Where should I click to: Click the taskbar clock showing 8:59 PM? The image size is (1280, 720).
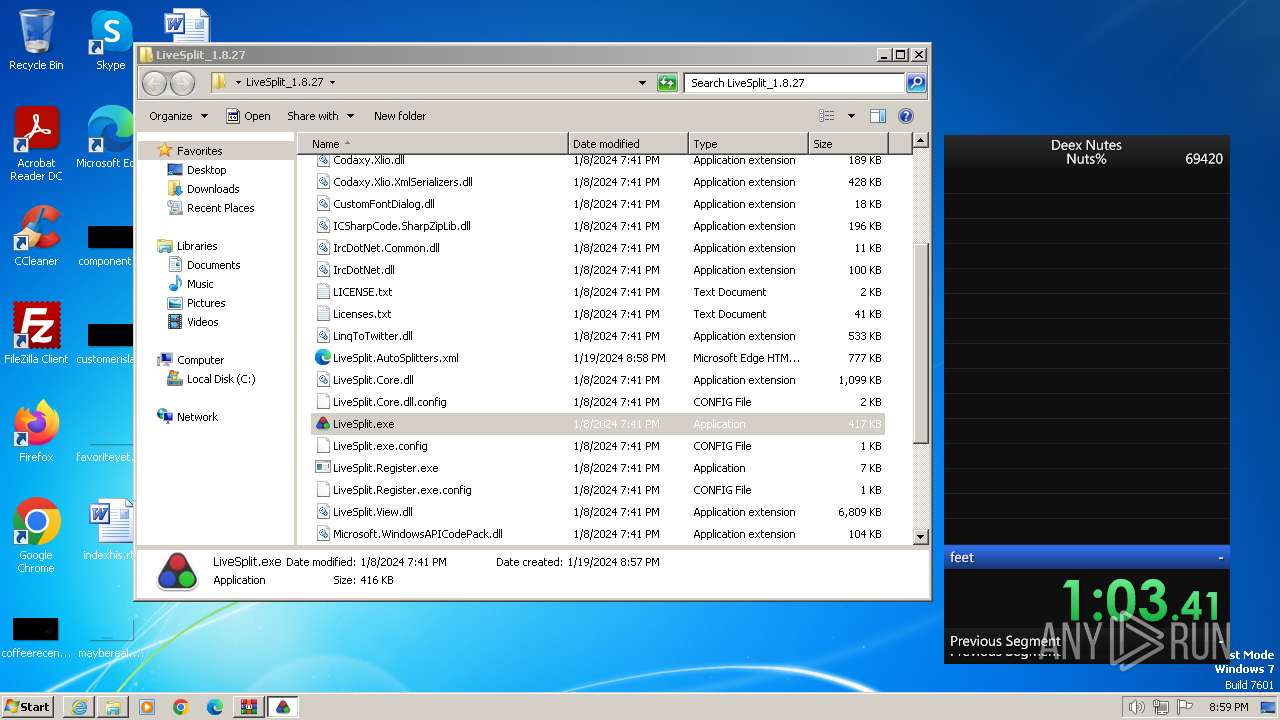[x=1228, y=707]
